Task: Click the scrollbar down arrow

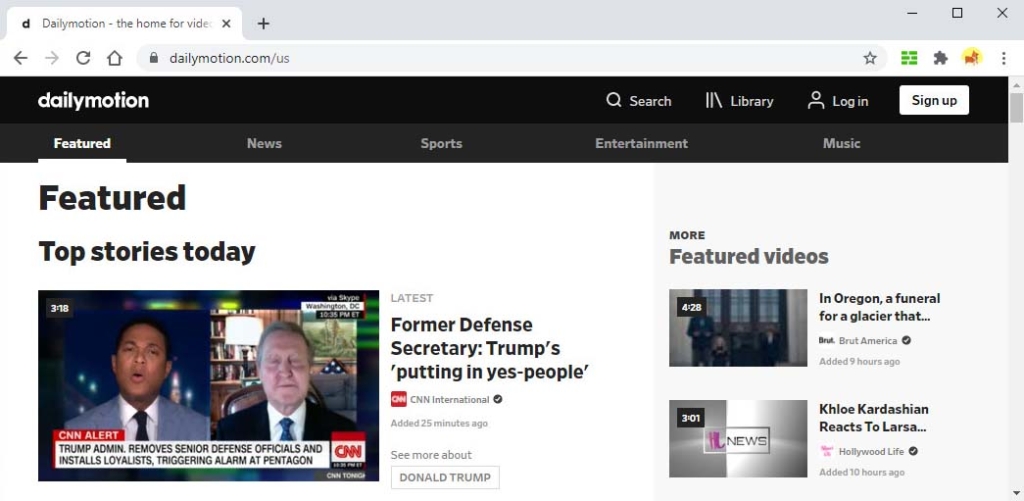Action: pos(1016,493)
